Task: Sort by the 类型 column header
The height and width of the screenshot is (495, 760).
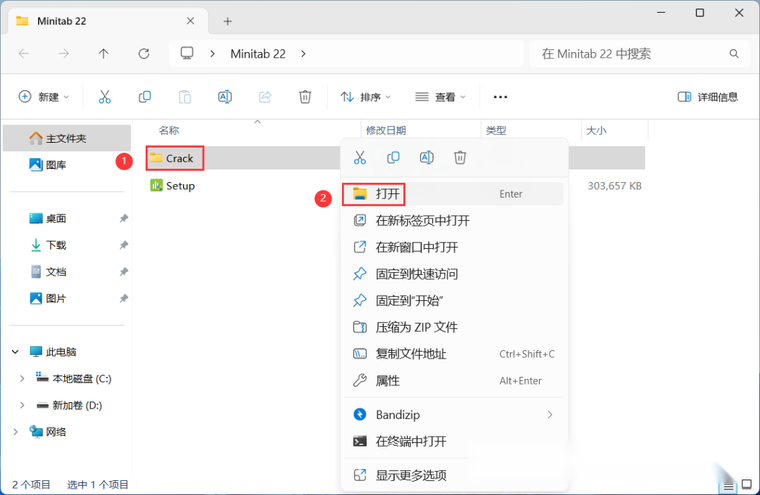Action: tap(496, 130)
